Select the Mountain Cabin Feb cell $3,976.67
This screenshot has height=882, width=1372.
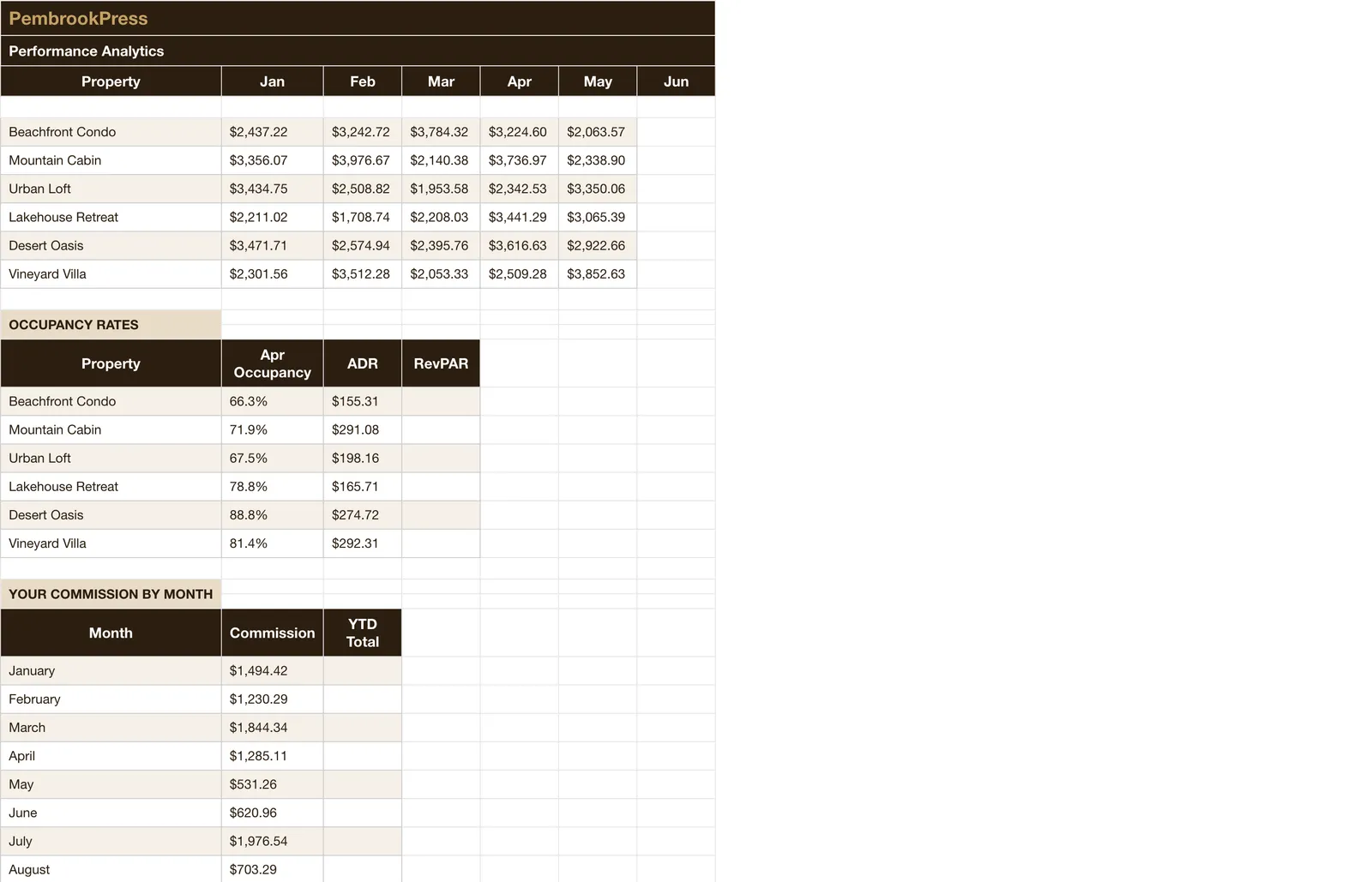coord(362,160)
